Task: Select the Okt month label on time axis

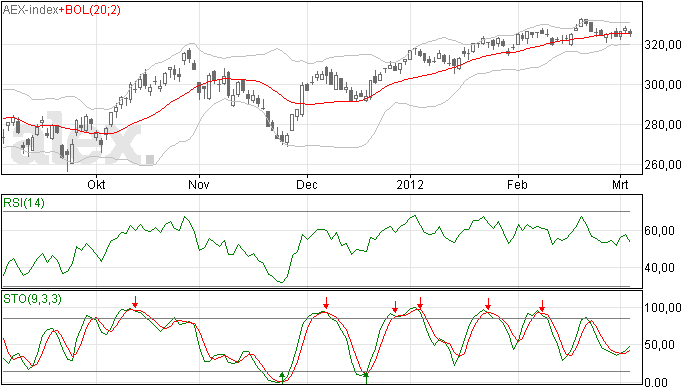Action: (96, 184)
